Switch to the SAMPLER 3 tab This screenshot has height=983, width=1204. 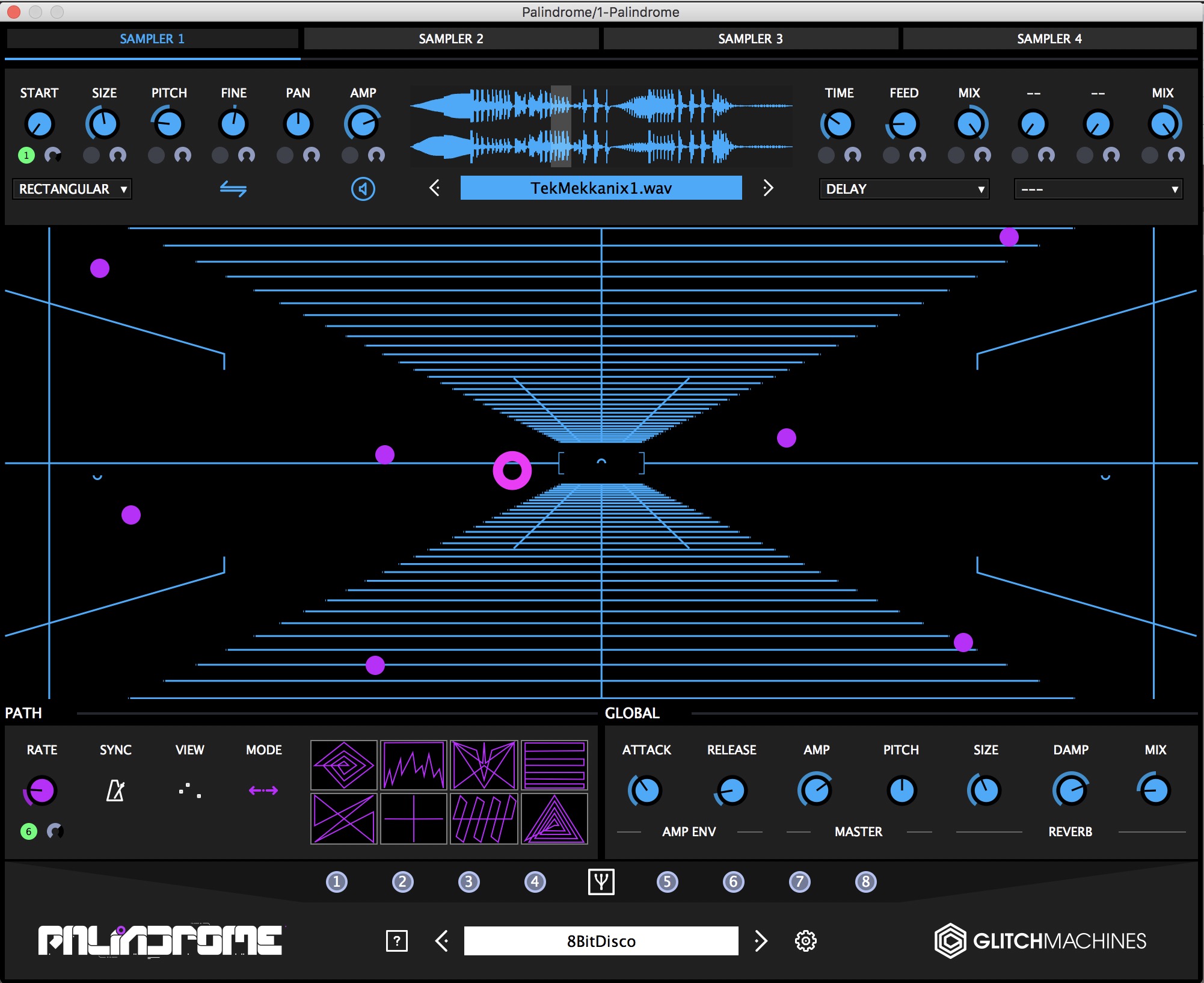tap(751, 39)
